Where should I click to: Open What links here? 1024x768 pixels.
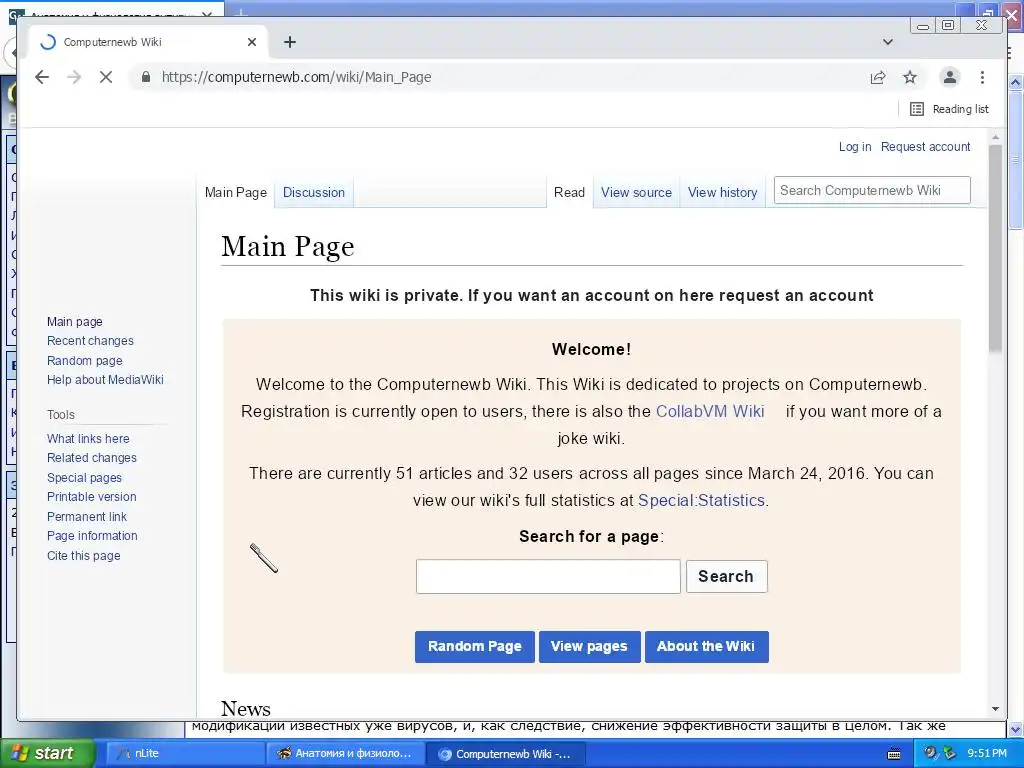click(x=88, y=439)
